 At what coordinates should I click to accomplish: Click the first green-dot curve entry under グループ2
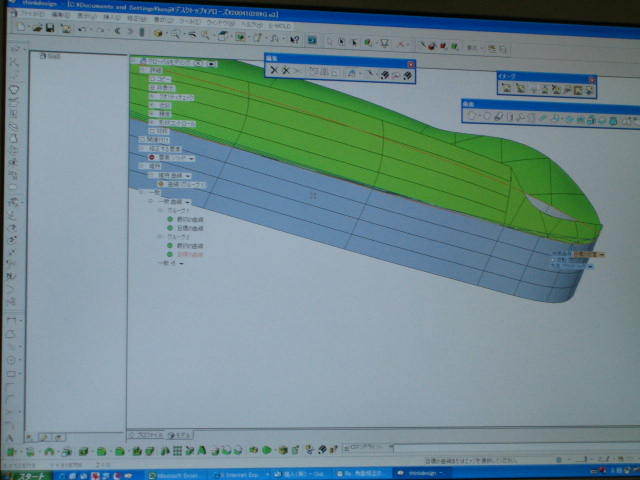[190, 246]
